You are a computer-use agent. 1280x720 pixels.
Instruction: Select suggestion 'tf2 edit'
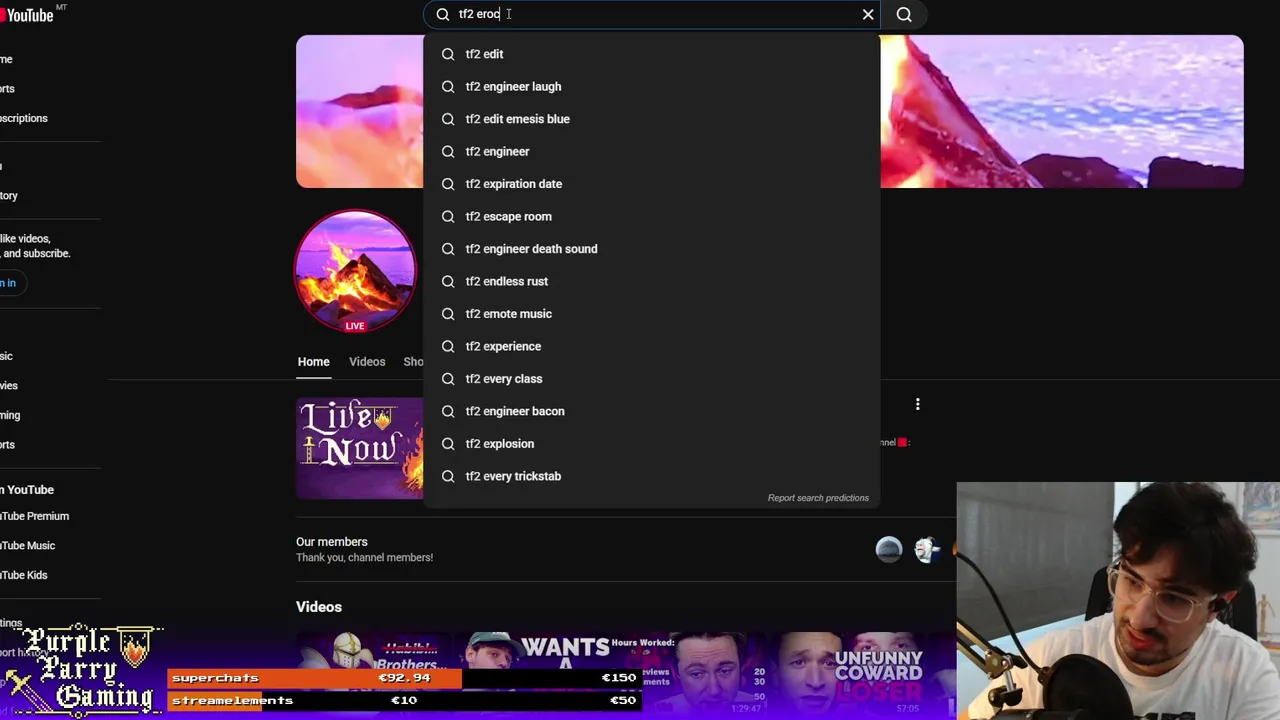(652, 54)
